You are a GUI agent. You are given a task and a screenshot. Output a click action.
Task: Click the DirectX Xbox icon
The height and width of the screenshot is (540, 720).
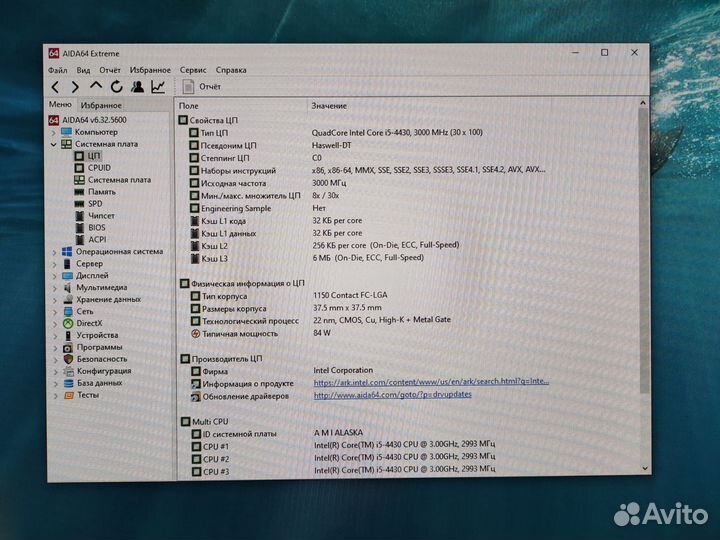pyautogui.click(x=68, y=323)
